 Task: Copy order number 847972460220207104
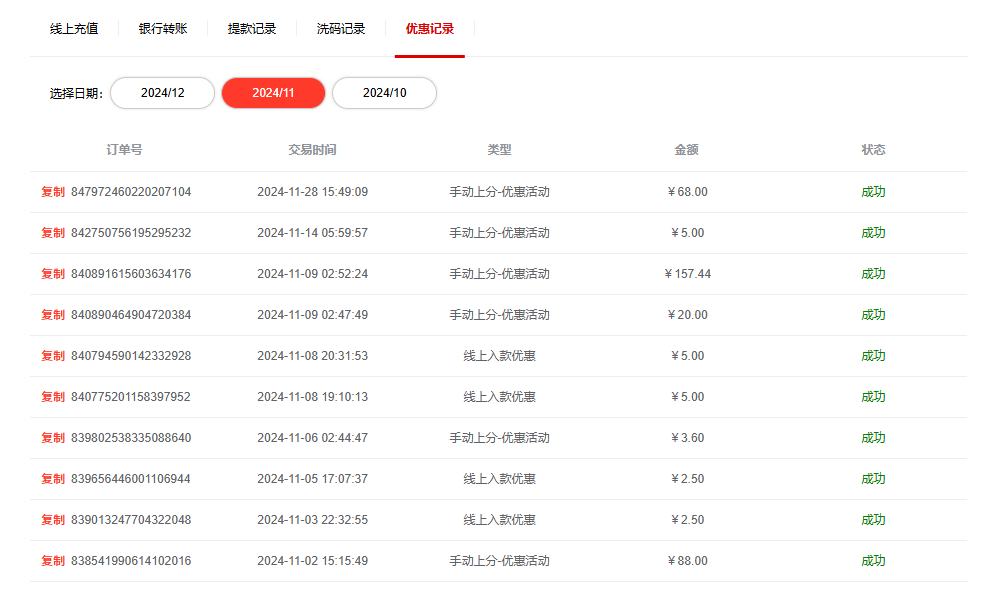click(x=53, y=192)
